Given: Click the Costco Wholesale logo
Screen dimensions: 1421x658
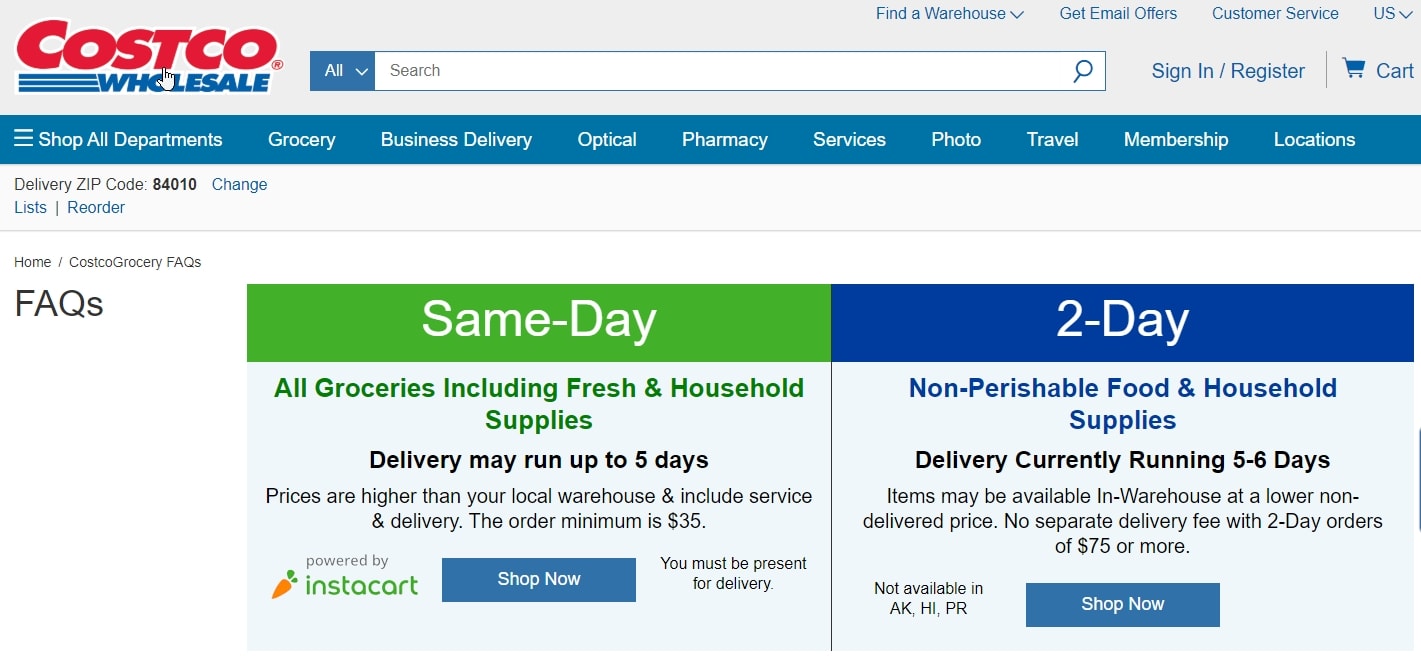Looking at the screenshot, I should (x=148, y=56).
